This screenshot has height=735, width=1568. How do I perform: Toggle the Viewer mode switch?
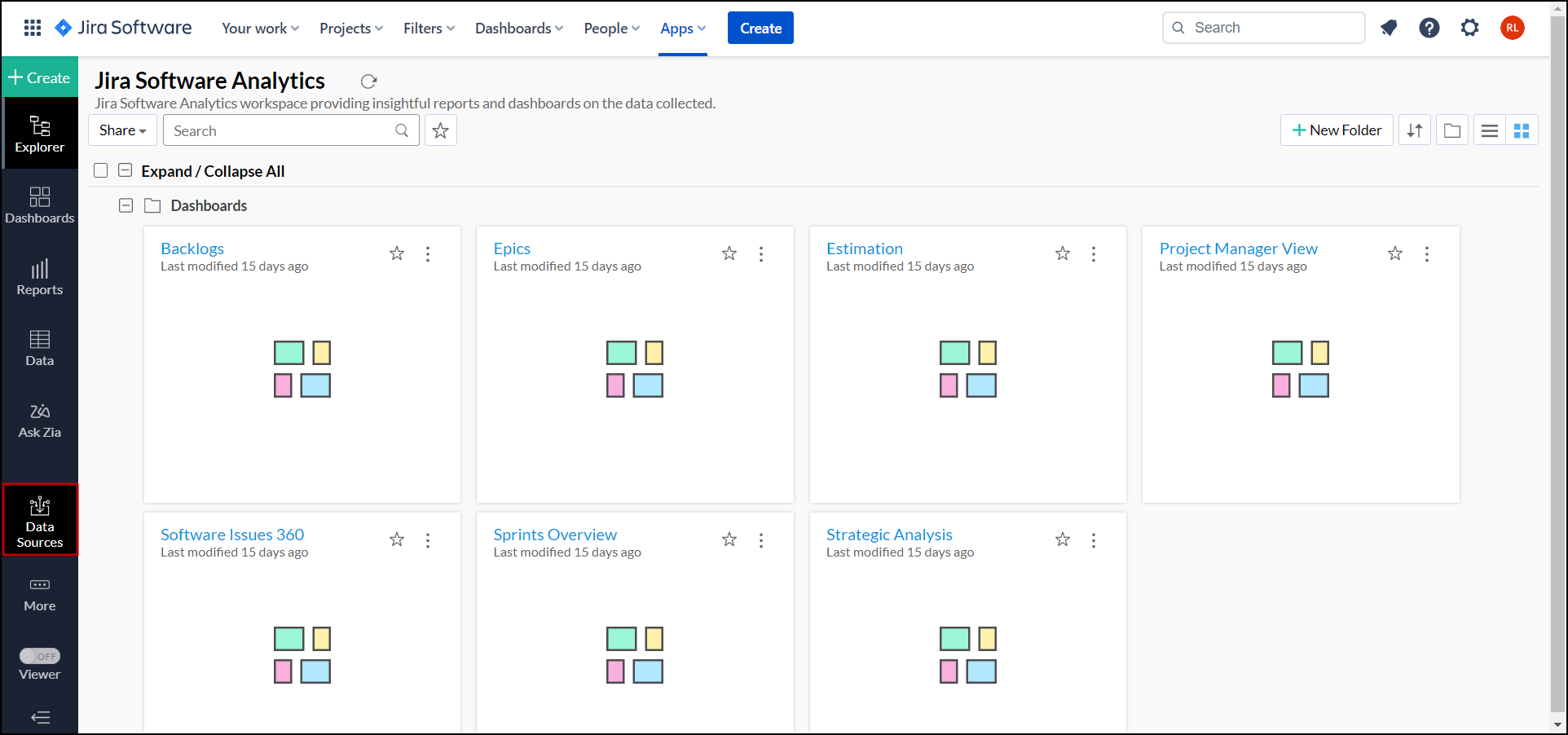[x=40, y=656]
